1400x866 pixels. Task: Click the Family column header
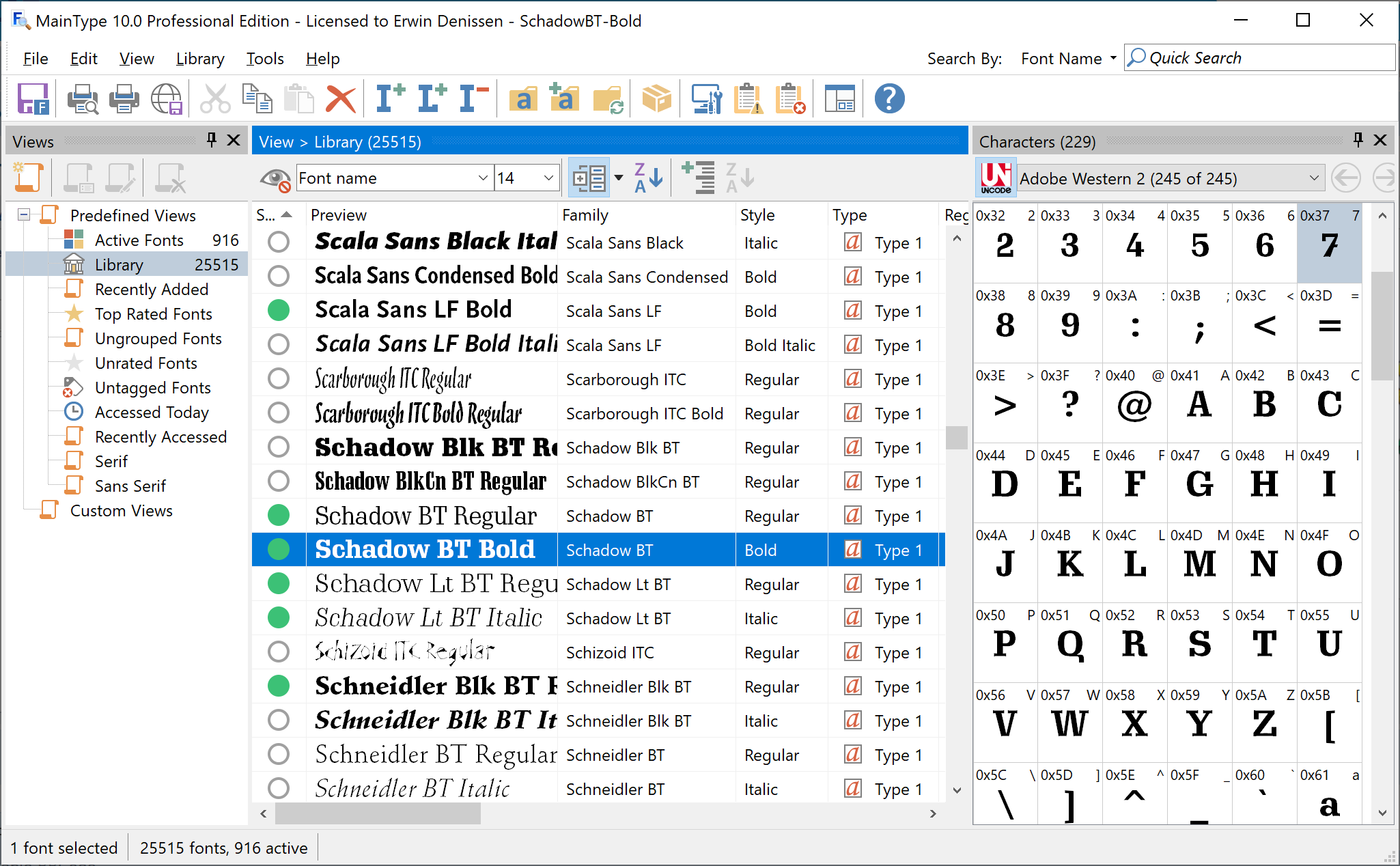coord(646,215)
